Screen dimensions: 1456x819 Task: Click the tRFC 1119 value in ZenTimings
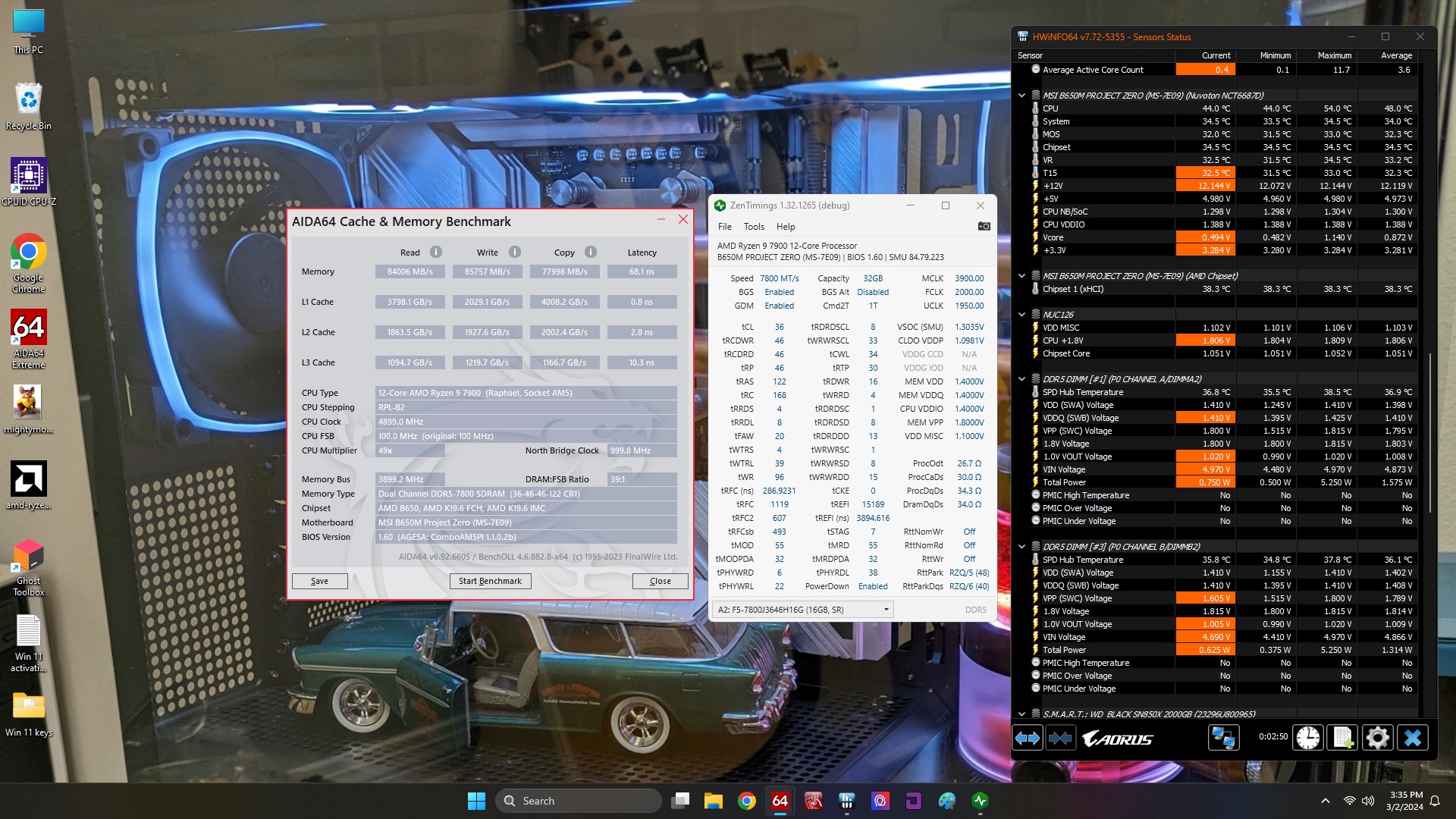point(779,504)
